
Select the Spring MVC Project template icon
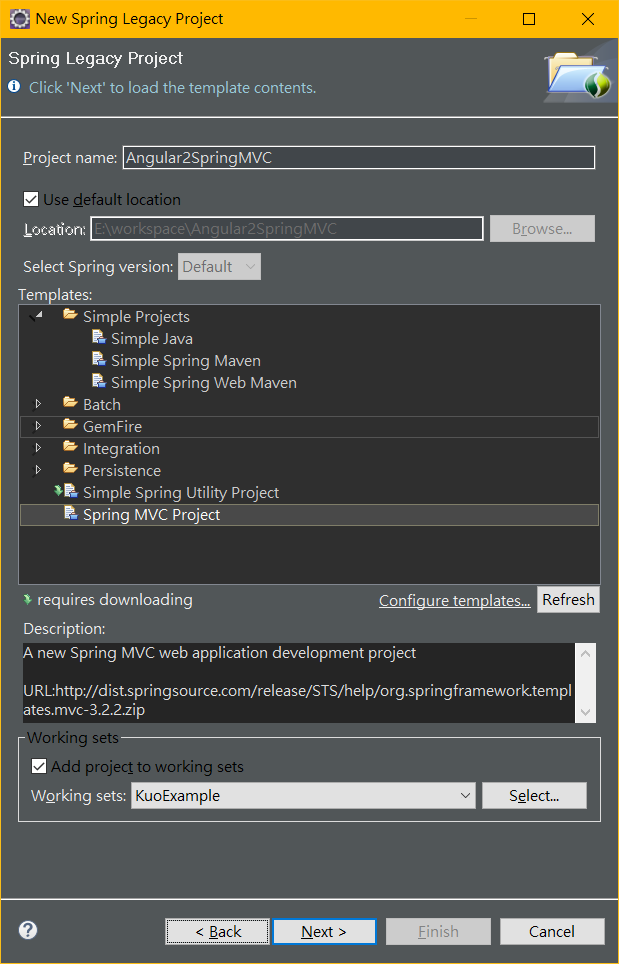click(71, 513)
